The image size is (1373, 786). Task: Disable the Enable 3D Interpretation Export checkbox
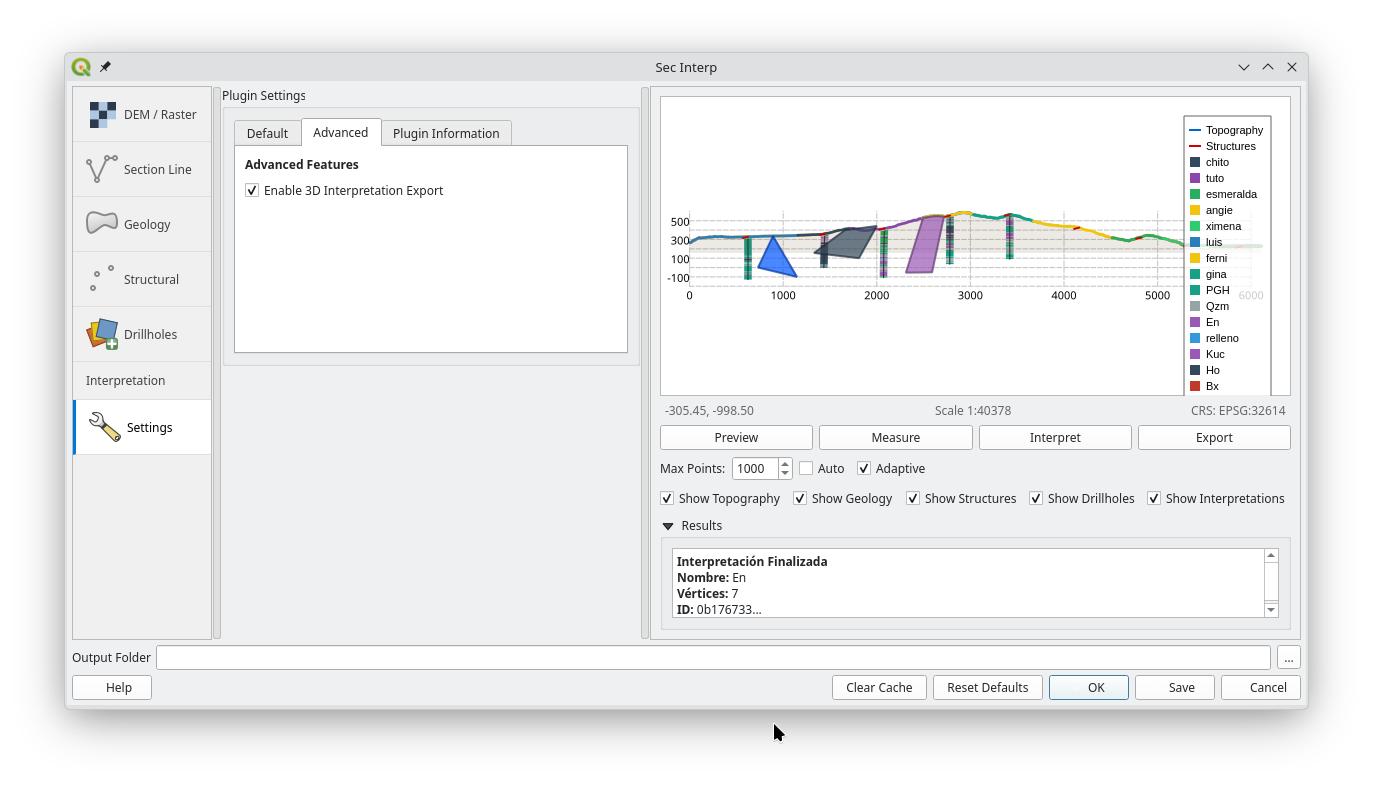tap(252, 189)
